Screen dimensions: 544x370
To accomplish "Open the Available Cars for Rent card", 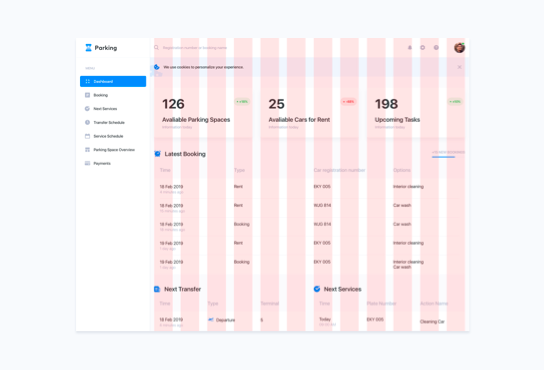I will click(x=309, y=113).
